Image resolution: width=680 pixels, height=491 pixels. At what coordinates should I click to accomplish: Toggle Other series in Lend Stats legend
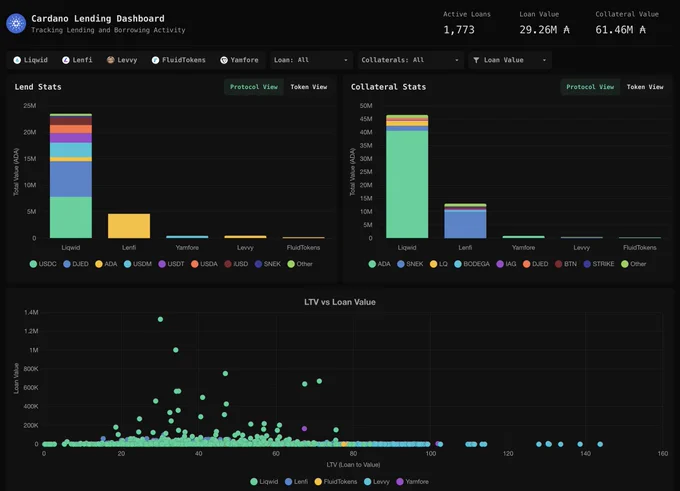coord(300,264)
